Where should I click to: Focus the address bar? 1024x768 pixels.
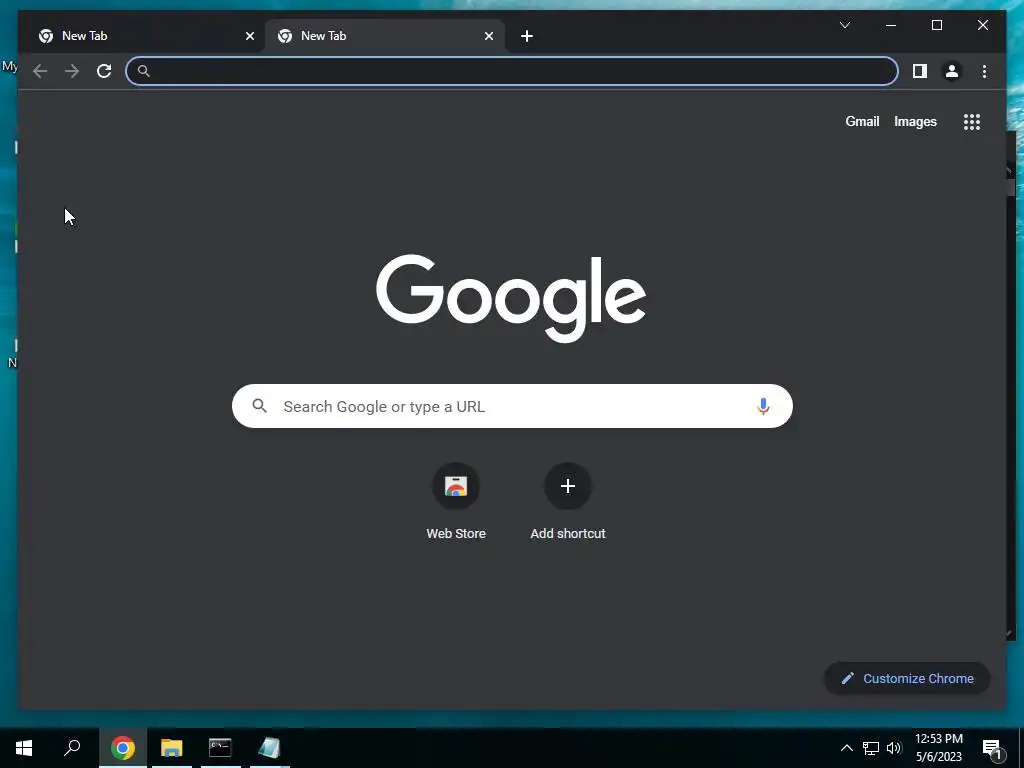[x=512, y=71]
